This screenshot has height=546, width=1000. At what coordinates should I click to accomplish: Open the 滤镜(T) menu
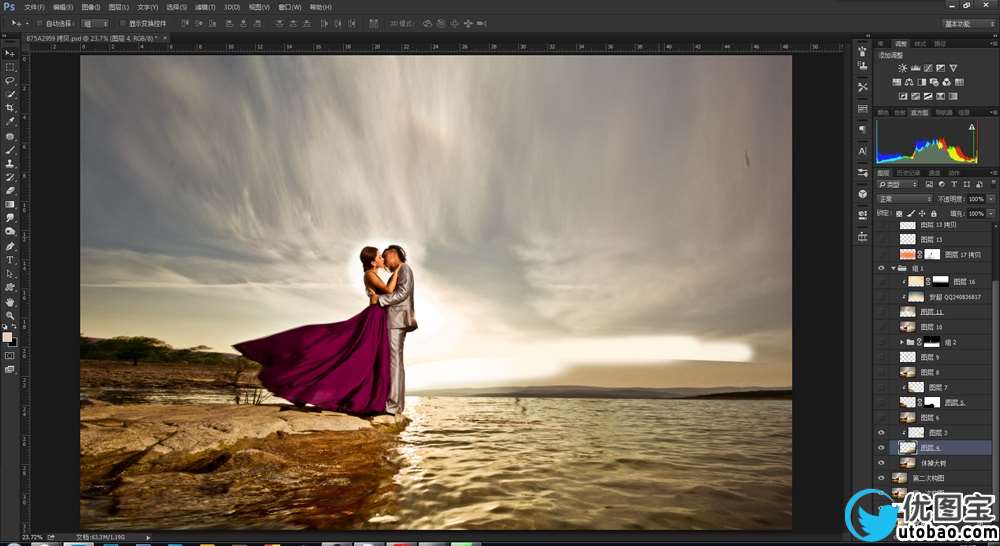205,7
